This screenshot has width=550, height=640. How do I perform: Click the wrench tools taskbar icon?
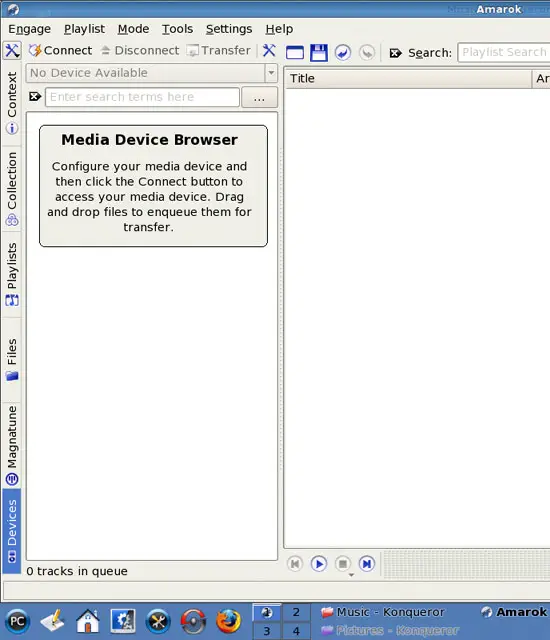(158, 622)
